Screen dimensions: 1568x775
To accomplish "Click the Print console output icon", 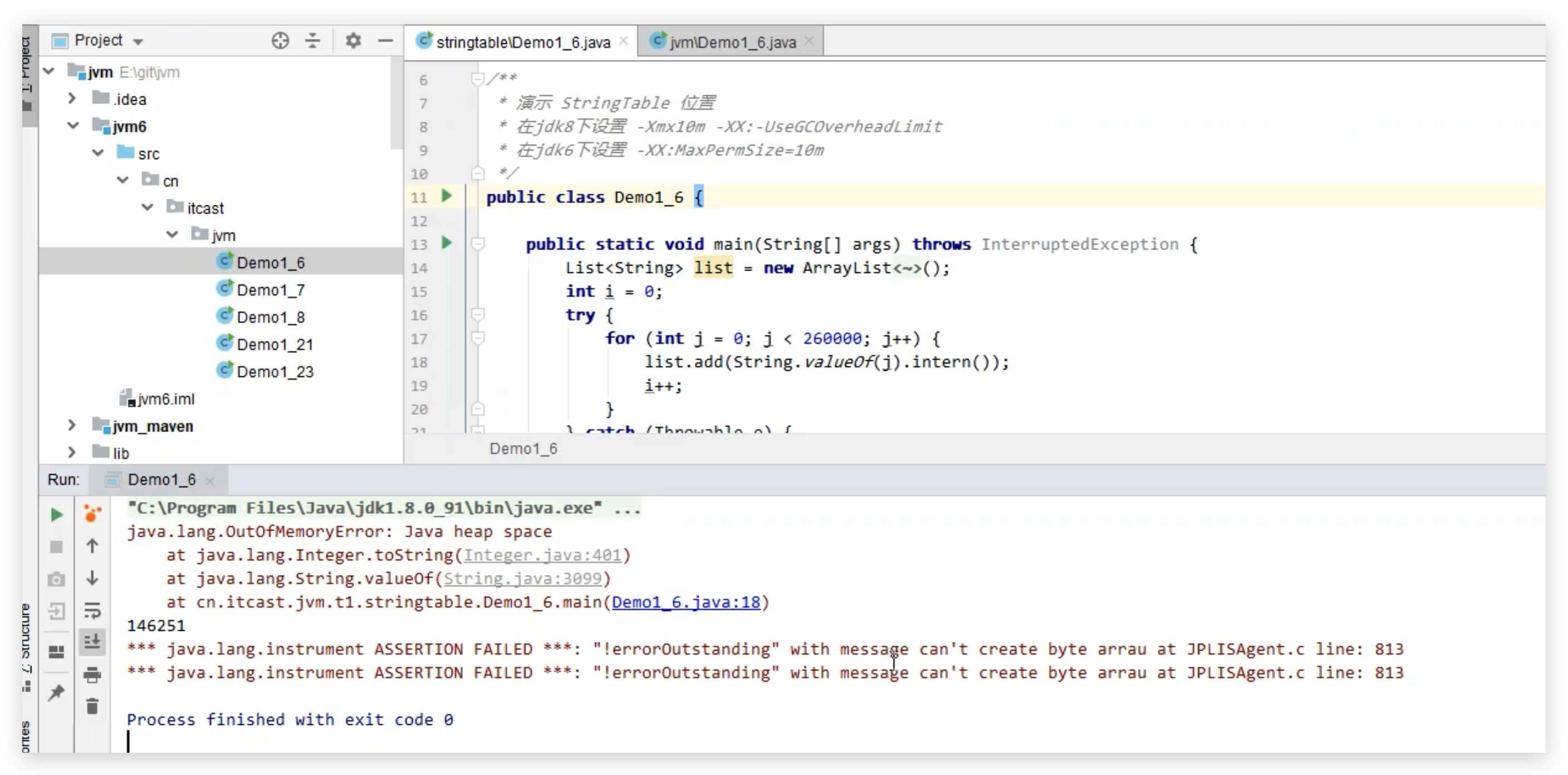I will click(92, 675).
